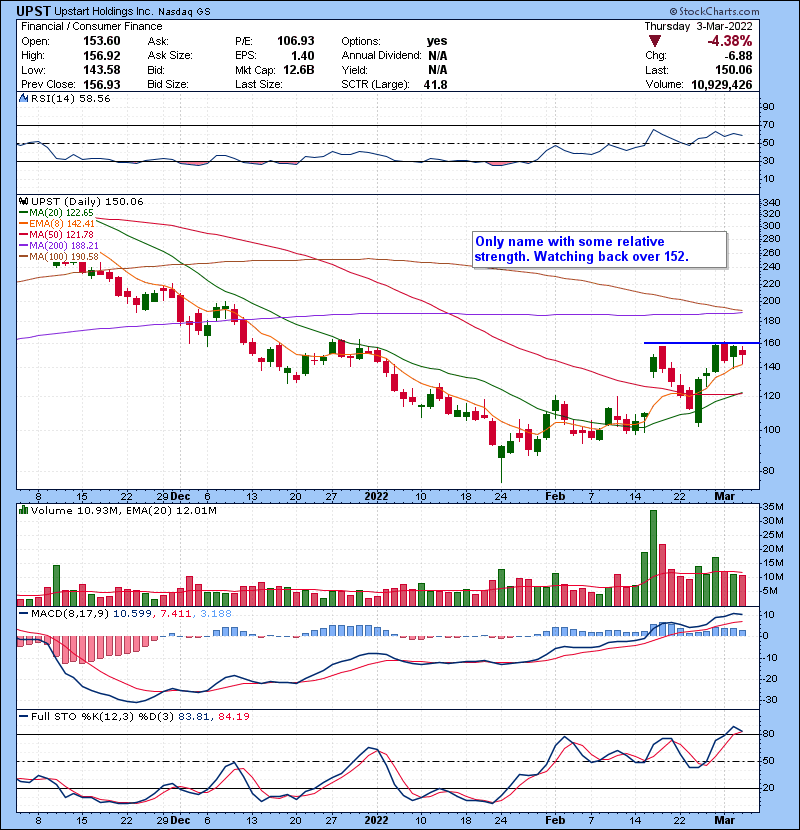The height and width of the screenshot is (830, 800).
Task: Click the Volume value 10,929,426
Action: coord(722,85)
